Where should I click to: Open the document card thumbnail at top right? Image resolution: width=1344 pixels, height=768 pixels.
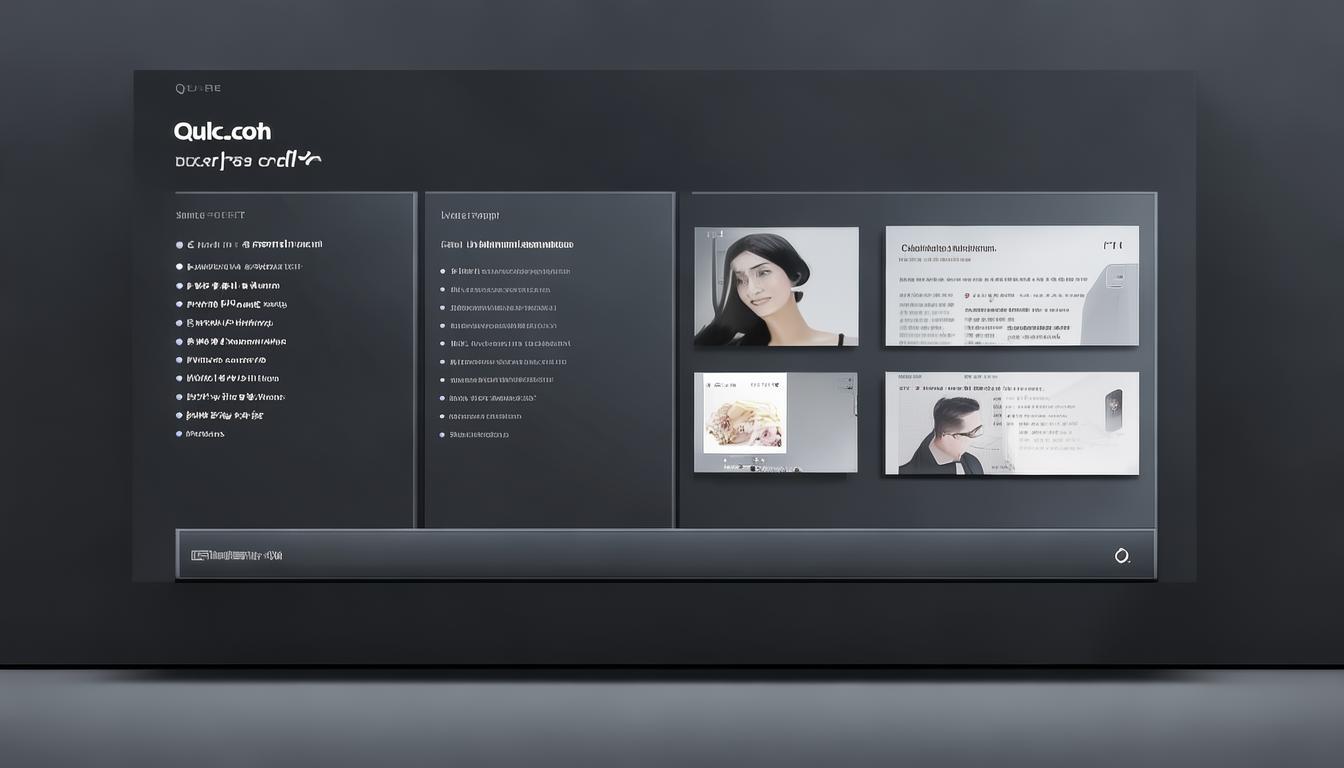click(x=1012, y=286)
